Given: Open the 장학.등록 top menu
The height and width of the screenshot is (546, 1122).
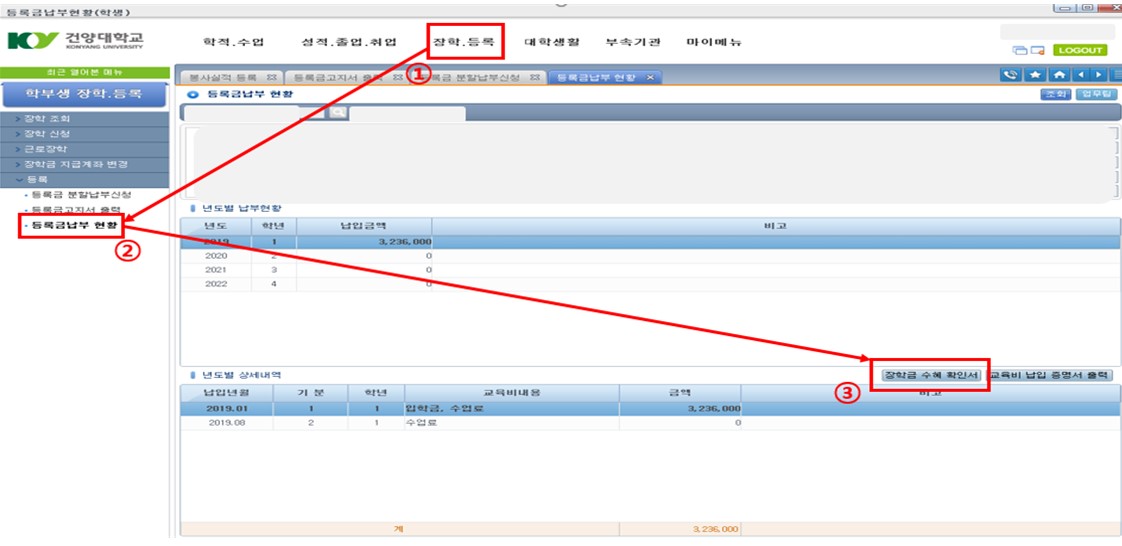Looking at the screenshot, I should 464,43.
